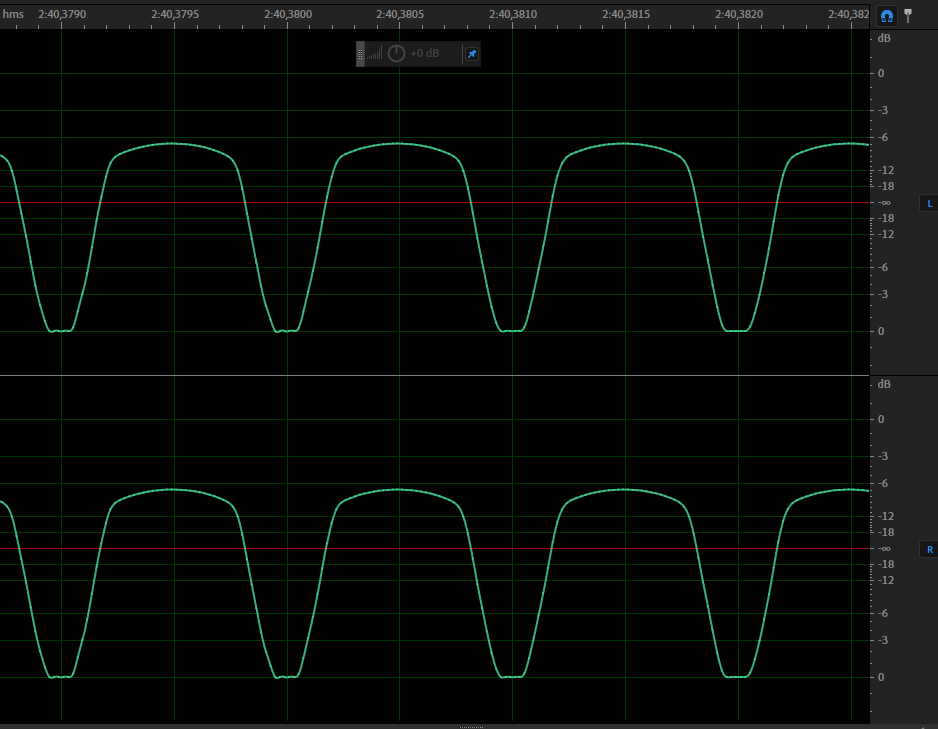Click the panel divider grip at the bottom edge

point(471,726)
